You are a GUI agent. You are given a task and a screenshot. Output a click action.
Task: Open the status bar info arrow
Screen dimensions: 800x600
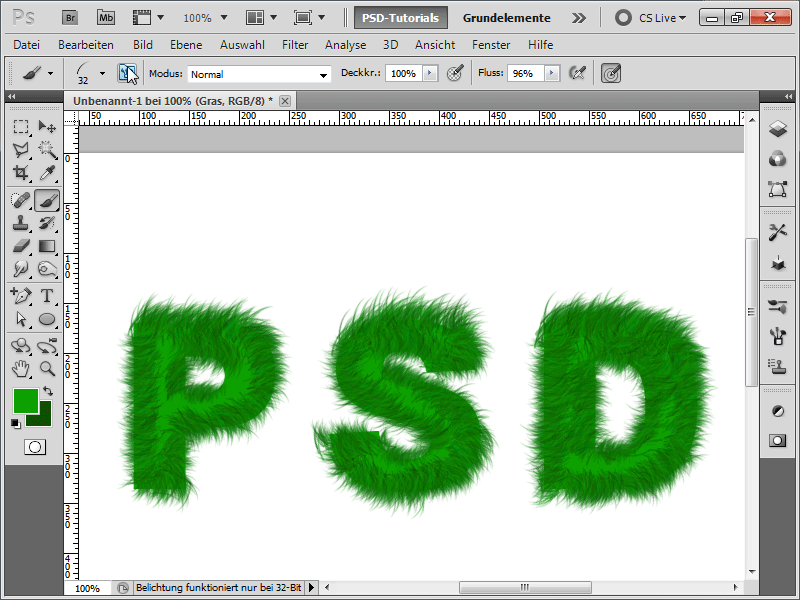click(311, 588)
